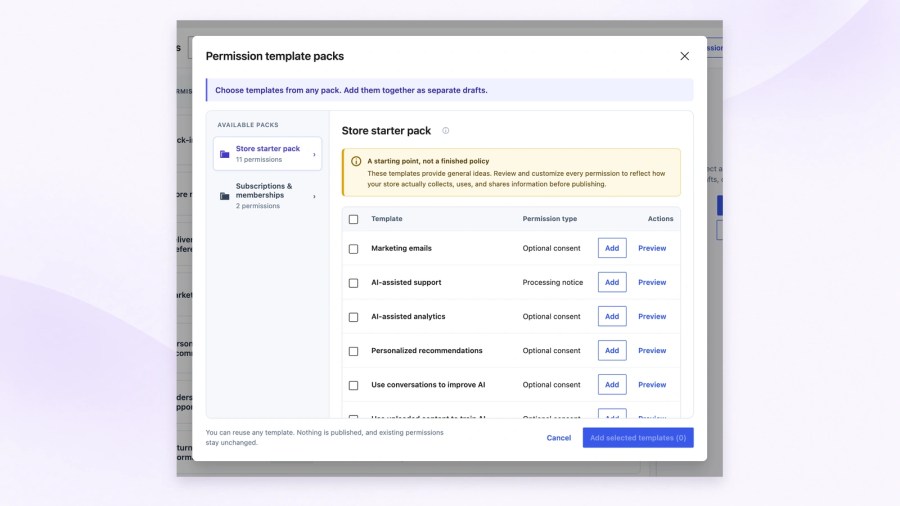Add the Marketing emails template

612,248
